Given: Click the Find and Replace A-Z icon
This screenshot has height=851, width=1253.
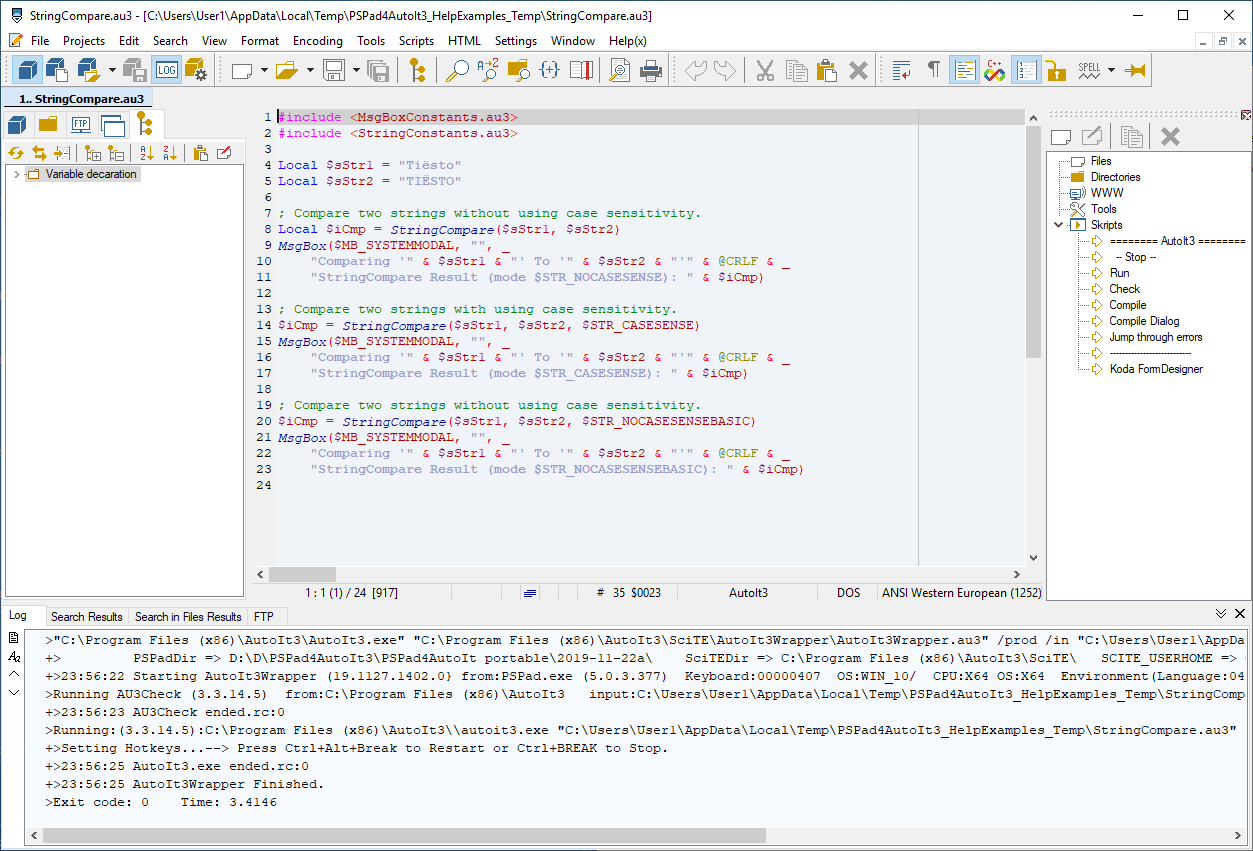Looking at the screenshot, I should [488, 70].
